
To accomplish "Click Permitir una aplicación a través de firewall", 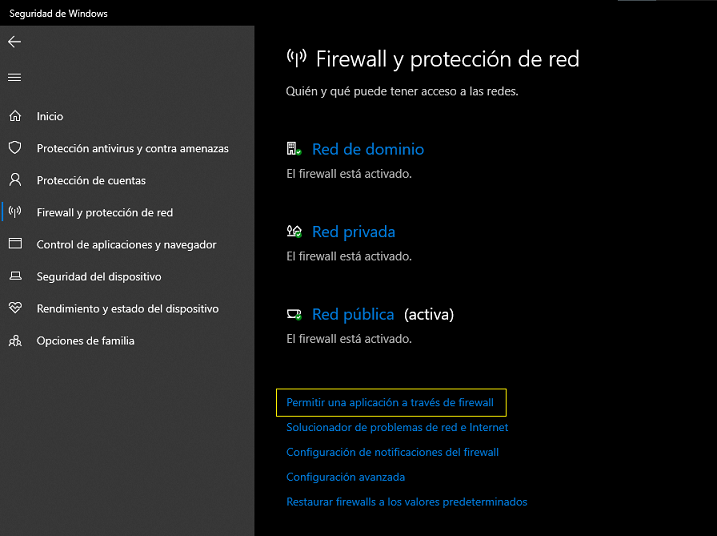I will click(x=390, y=402).
